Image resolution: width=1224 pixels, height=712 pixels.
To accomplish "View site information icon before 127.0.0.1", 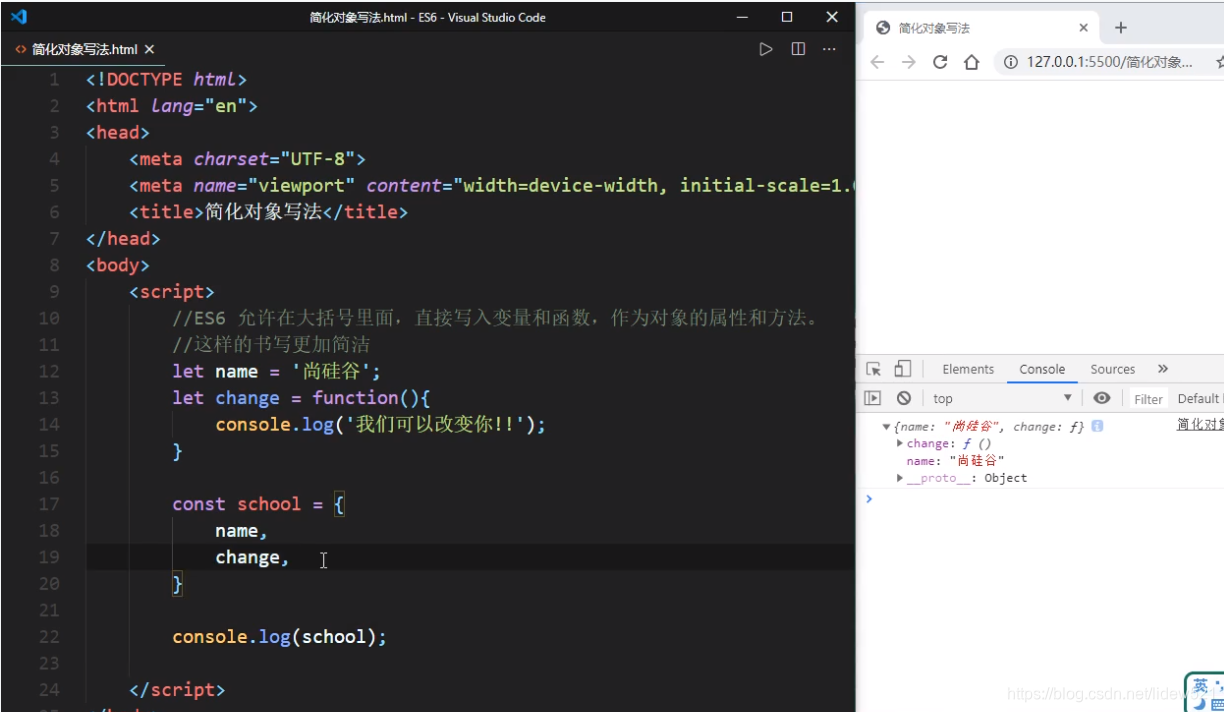I will coord(1010,62).
